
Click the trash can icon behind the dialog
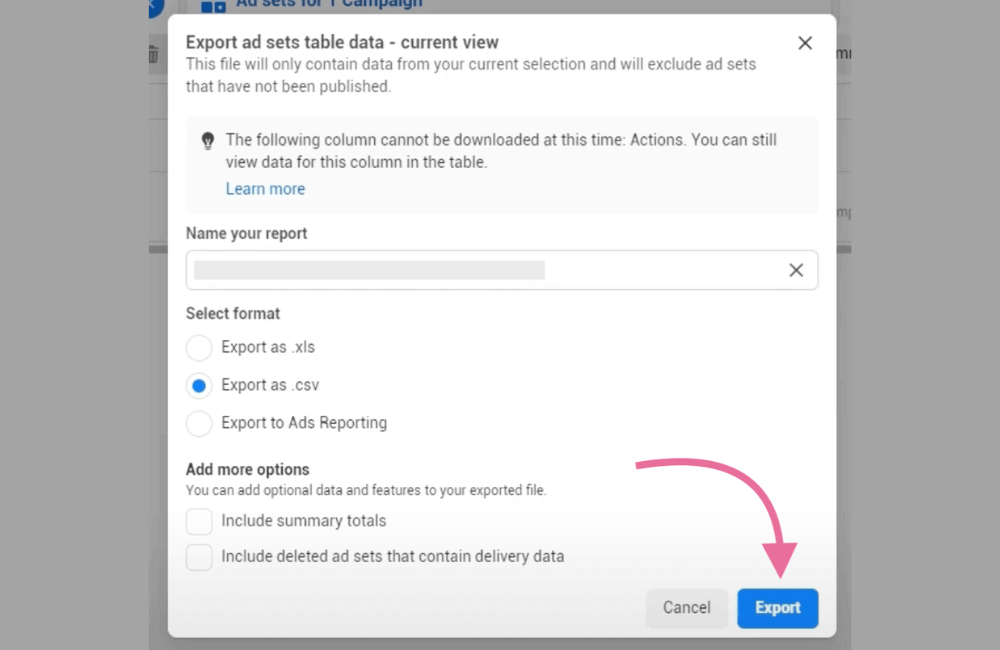coord(151,55)
